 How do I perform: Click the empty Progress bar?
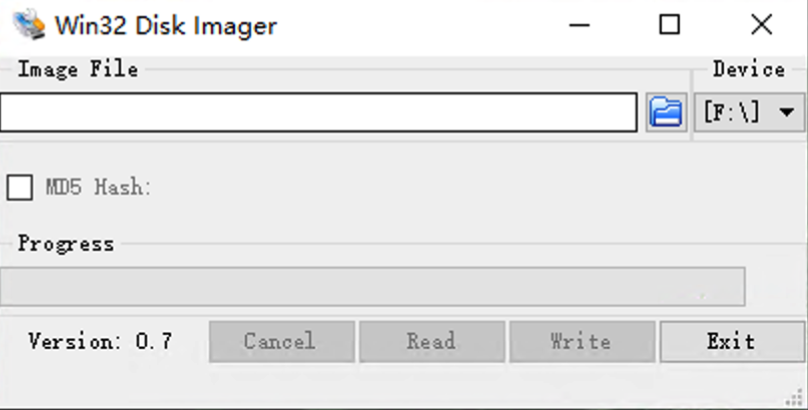372,286
